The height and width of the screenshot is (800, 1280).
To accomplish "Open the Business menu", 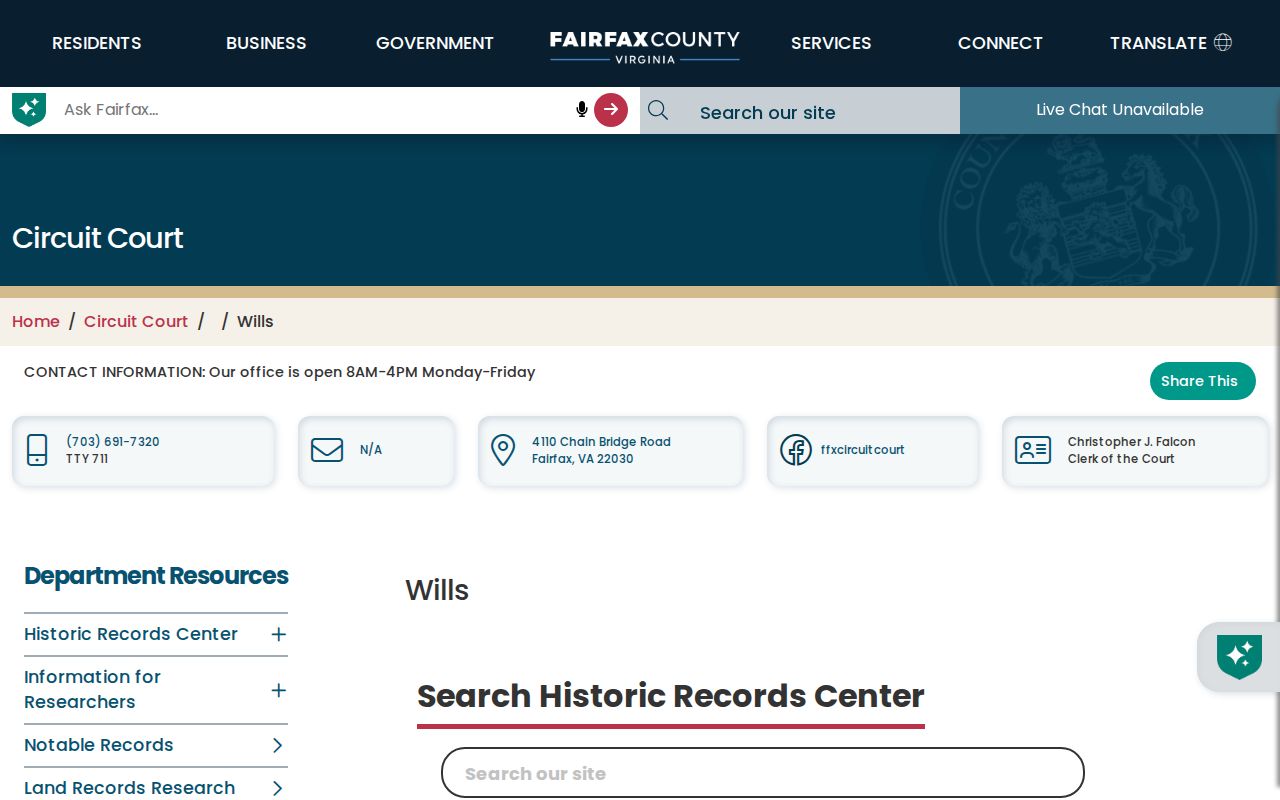I will (266, 43).
